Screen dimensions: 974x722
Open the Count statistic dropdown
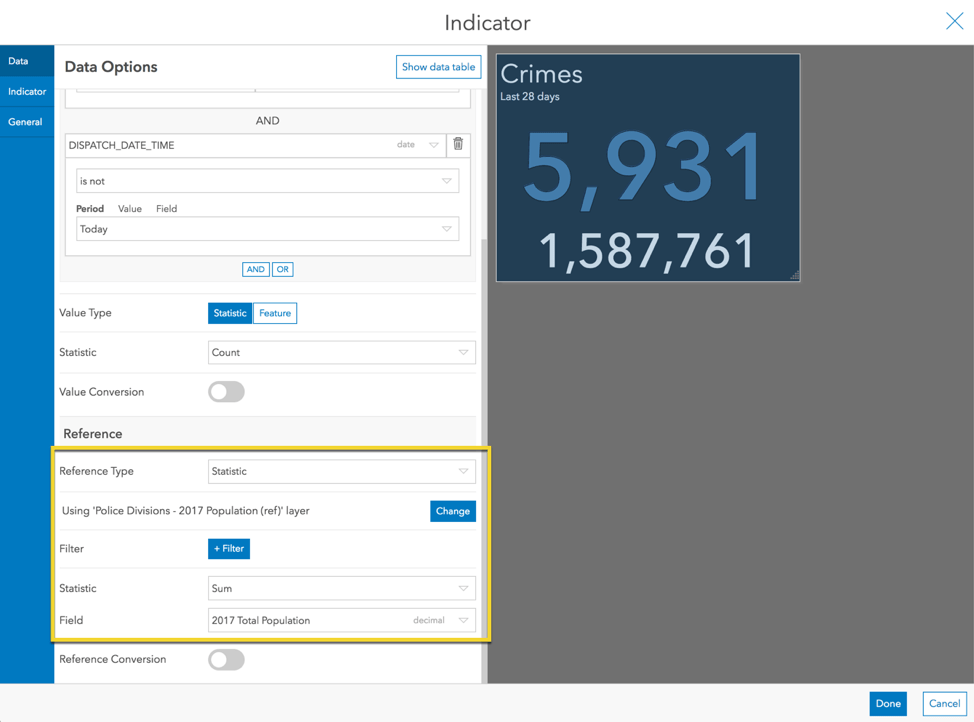click(342, 352)
